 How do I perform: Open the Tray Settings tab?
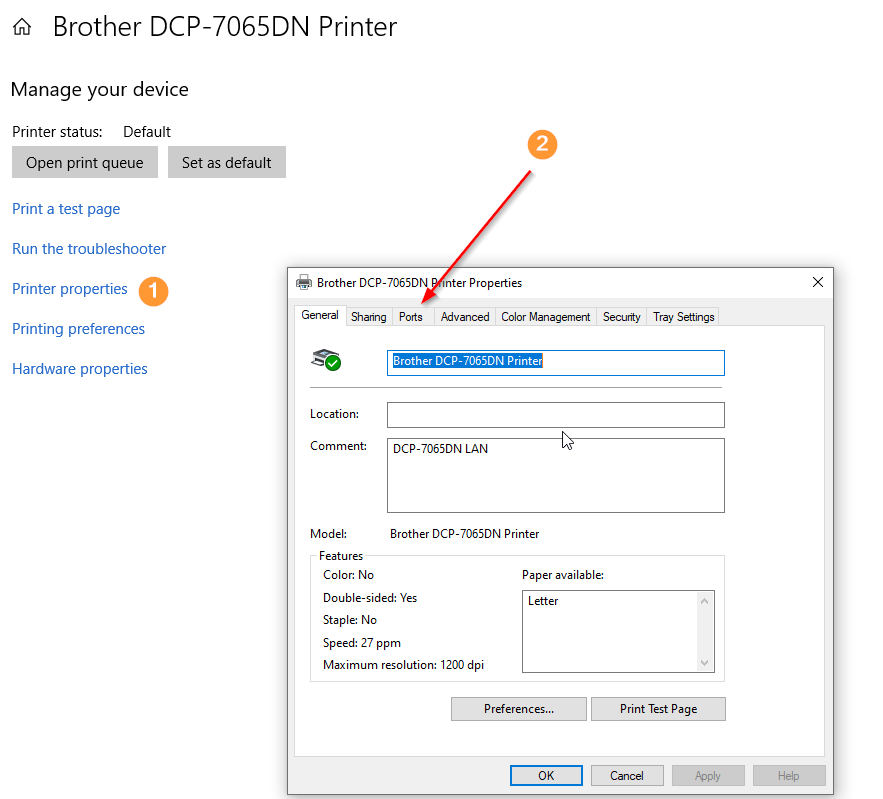(683, 317)
